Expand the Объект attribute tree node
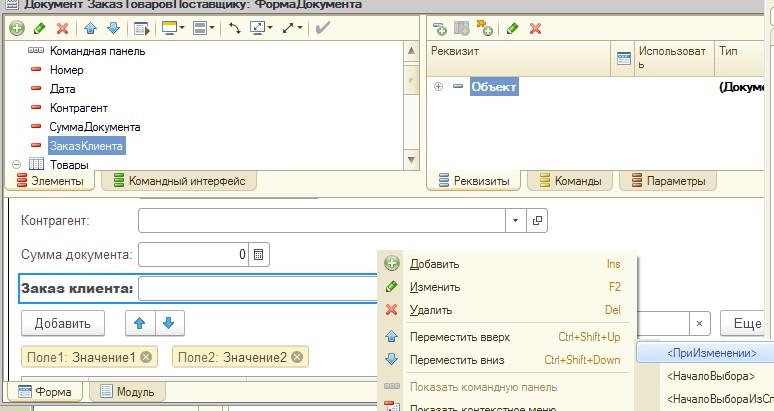The image size is (774, 411). [438, 88]
